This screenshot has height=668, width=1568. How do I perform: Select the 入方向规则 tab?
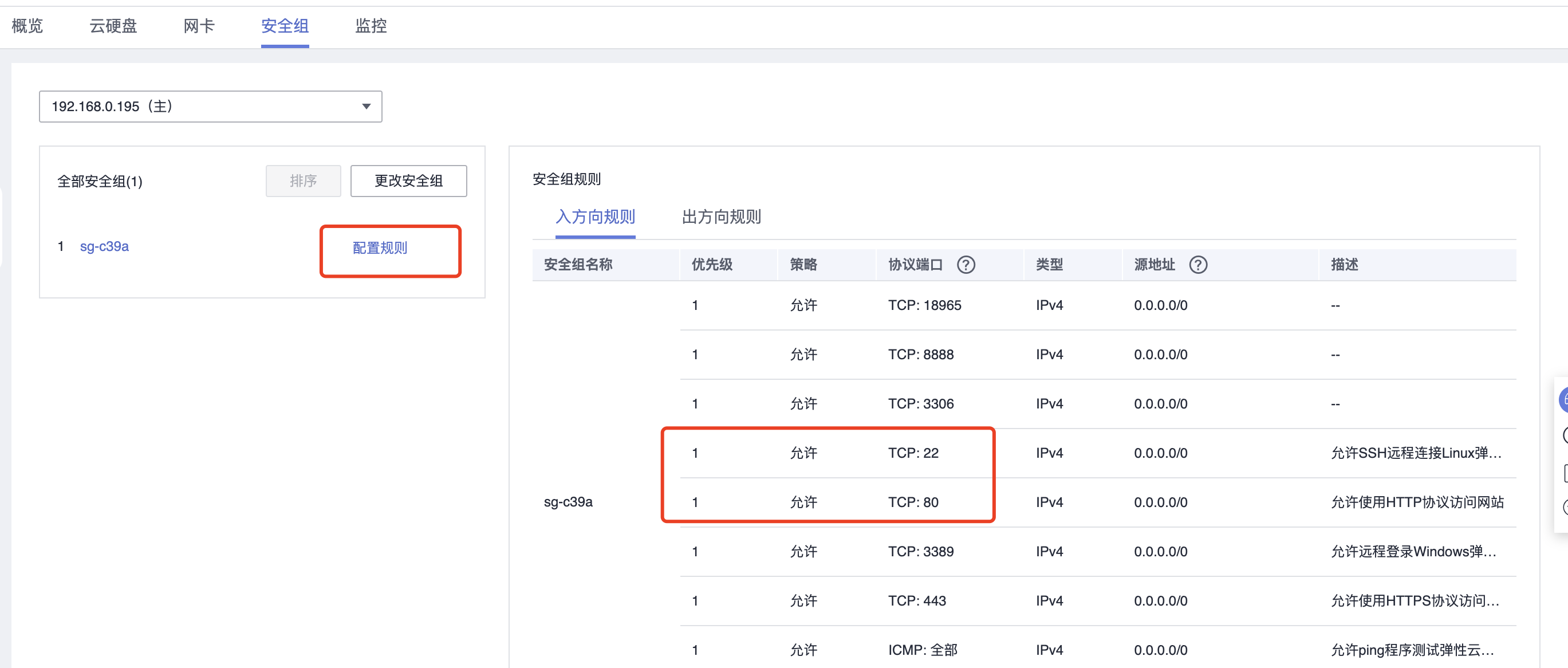tap(596, 217)
